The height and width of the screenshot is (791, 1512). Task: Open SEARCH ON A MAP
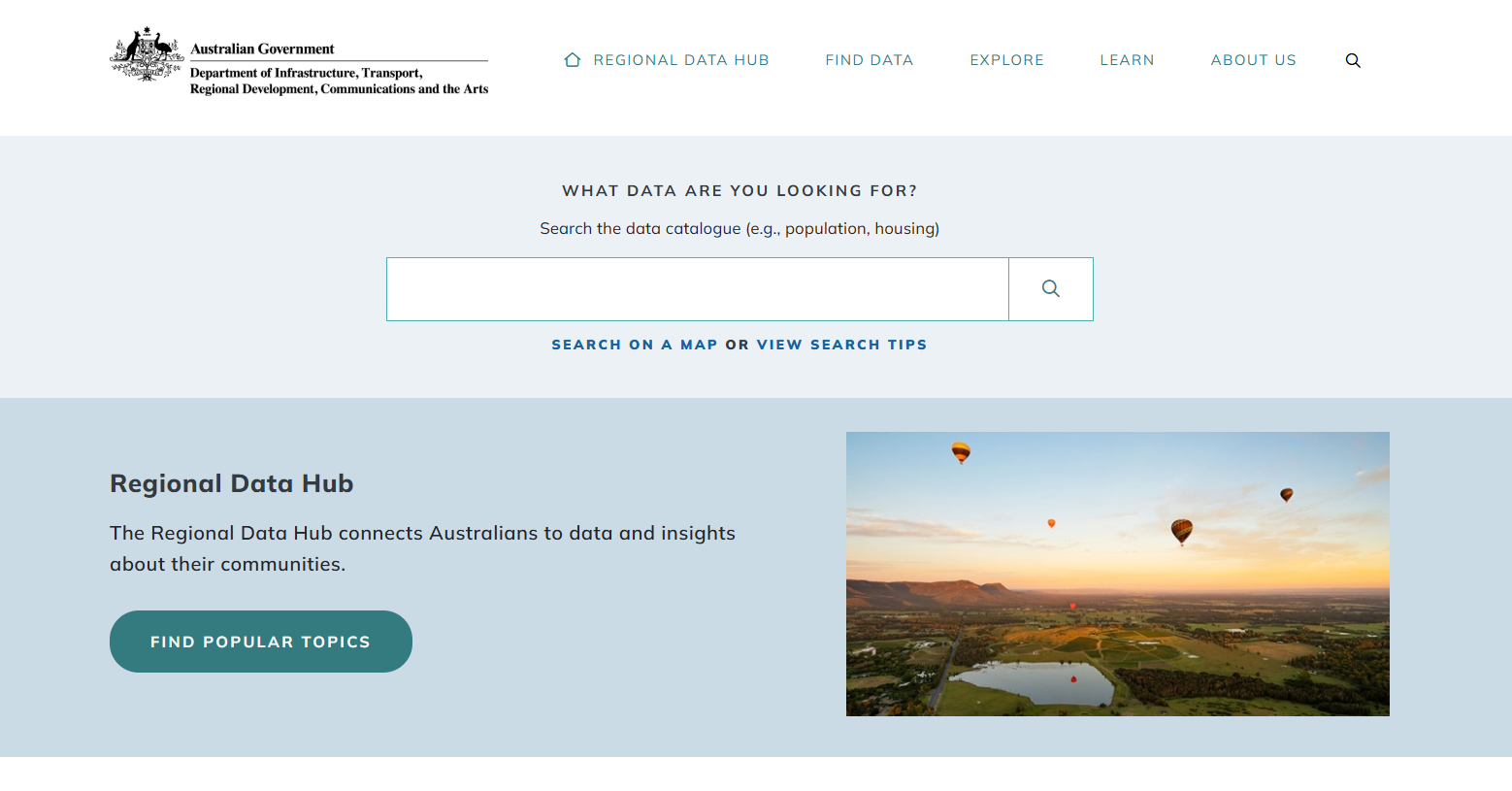pyautogui.click(x=635, y=345)
